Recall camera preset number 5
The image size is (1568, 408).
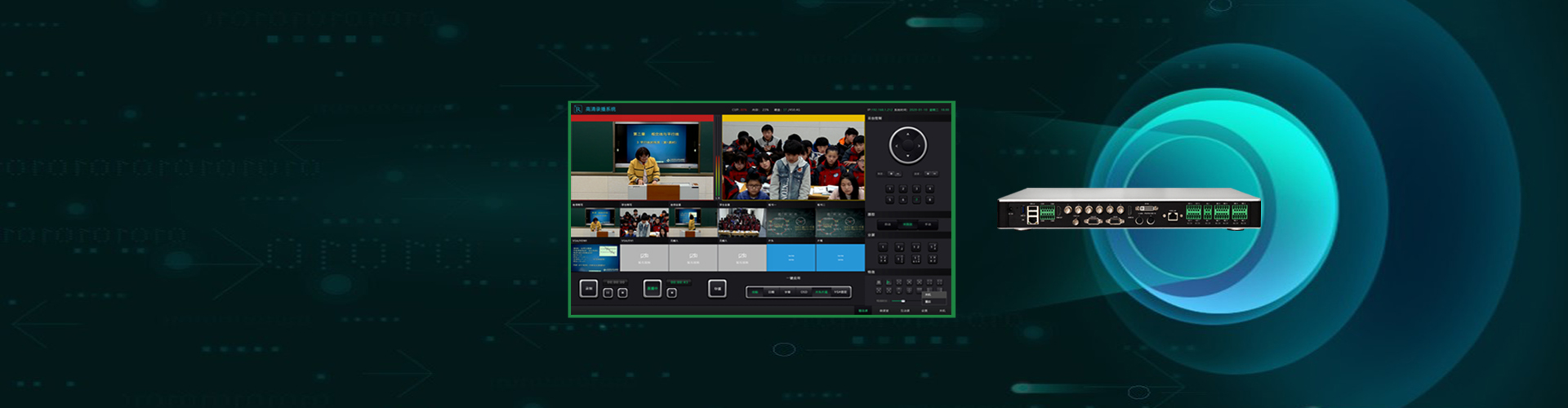pyautogui.click(x=889, y=198)
